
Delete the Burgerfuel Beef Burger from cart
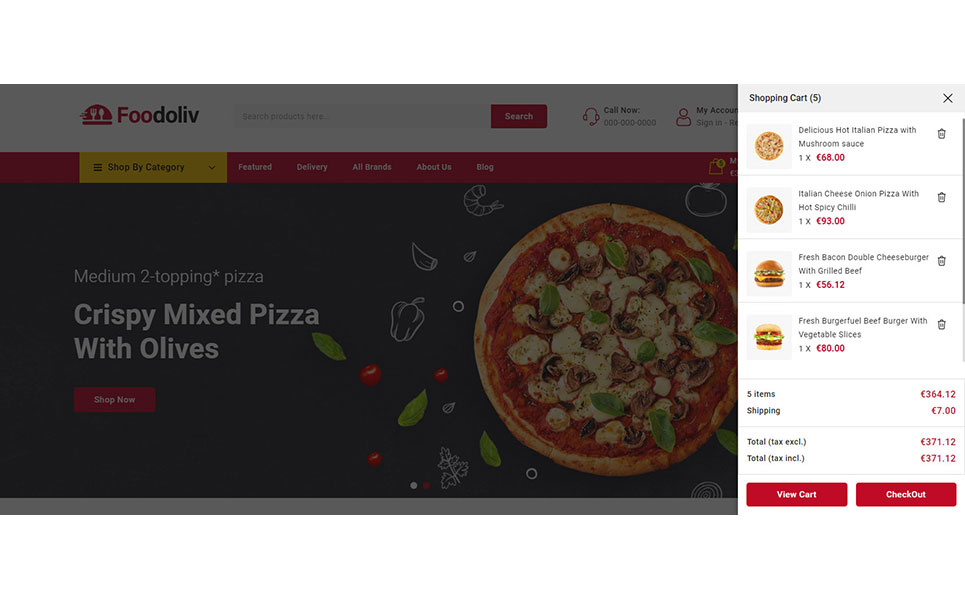[941, 324]
